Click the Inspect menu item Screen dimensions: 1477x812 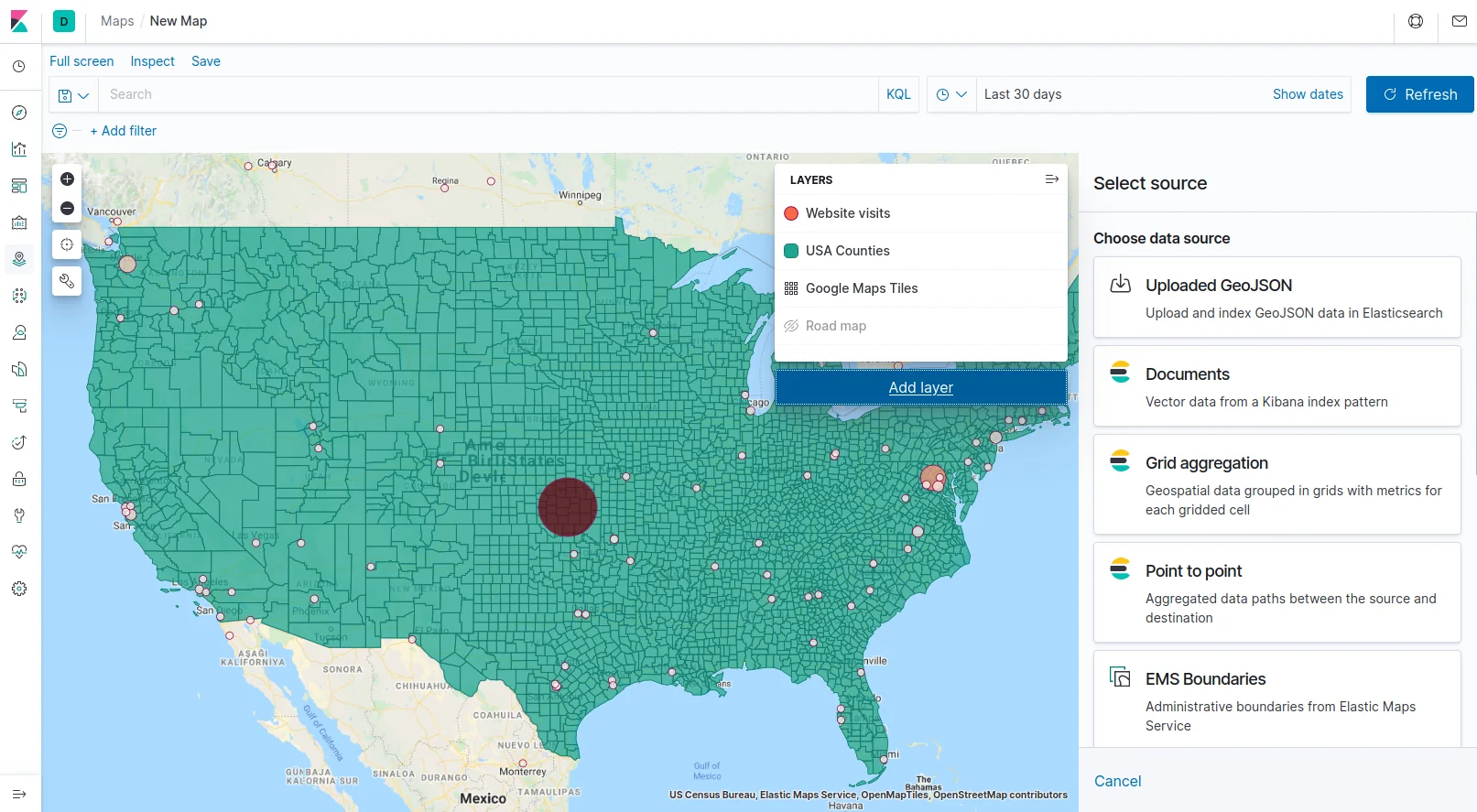click(x=152, y=61)
